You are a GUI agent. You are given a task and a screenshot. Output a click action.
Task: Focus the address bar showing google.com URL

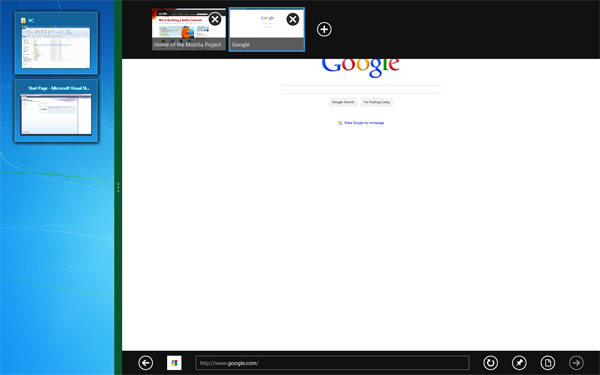click(x=332, y=363)
